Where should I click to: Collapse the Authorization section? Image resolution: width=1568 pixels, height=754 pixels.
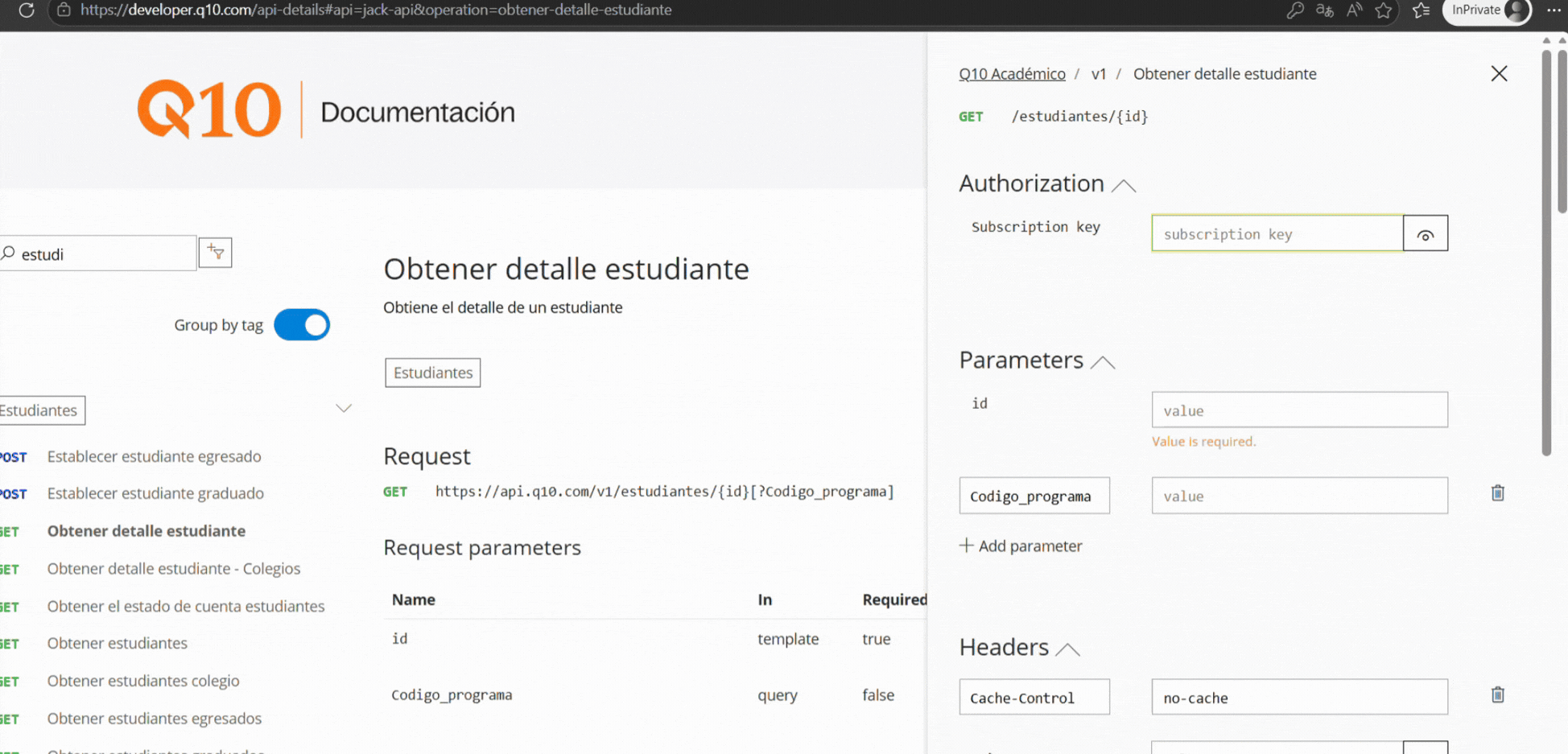[x=1124, y=186]
